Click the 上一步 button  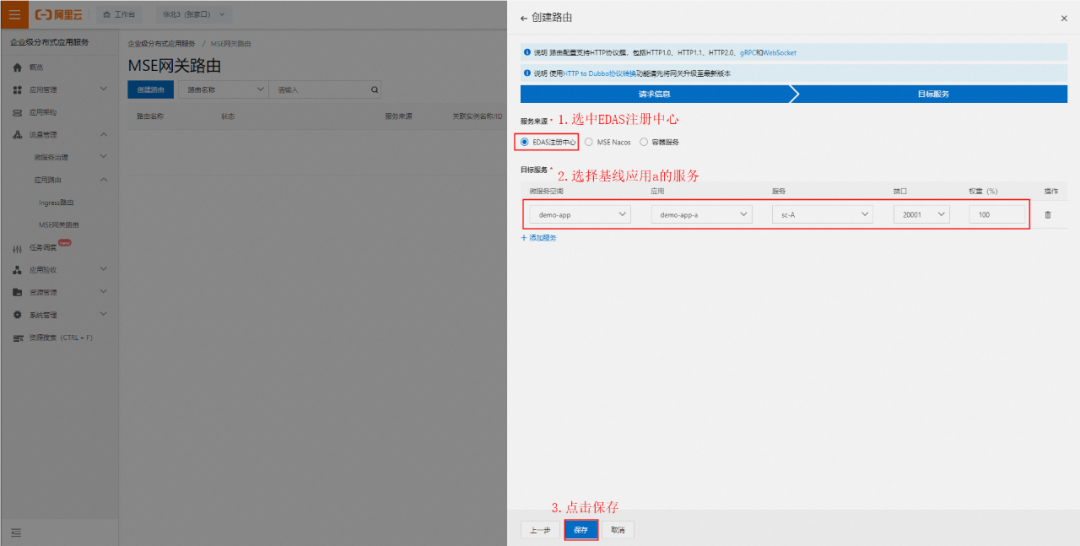pos(540,530)
